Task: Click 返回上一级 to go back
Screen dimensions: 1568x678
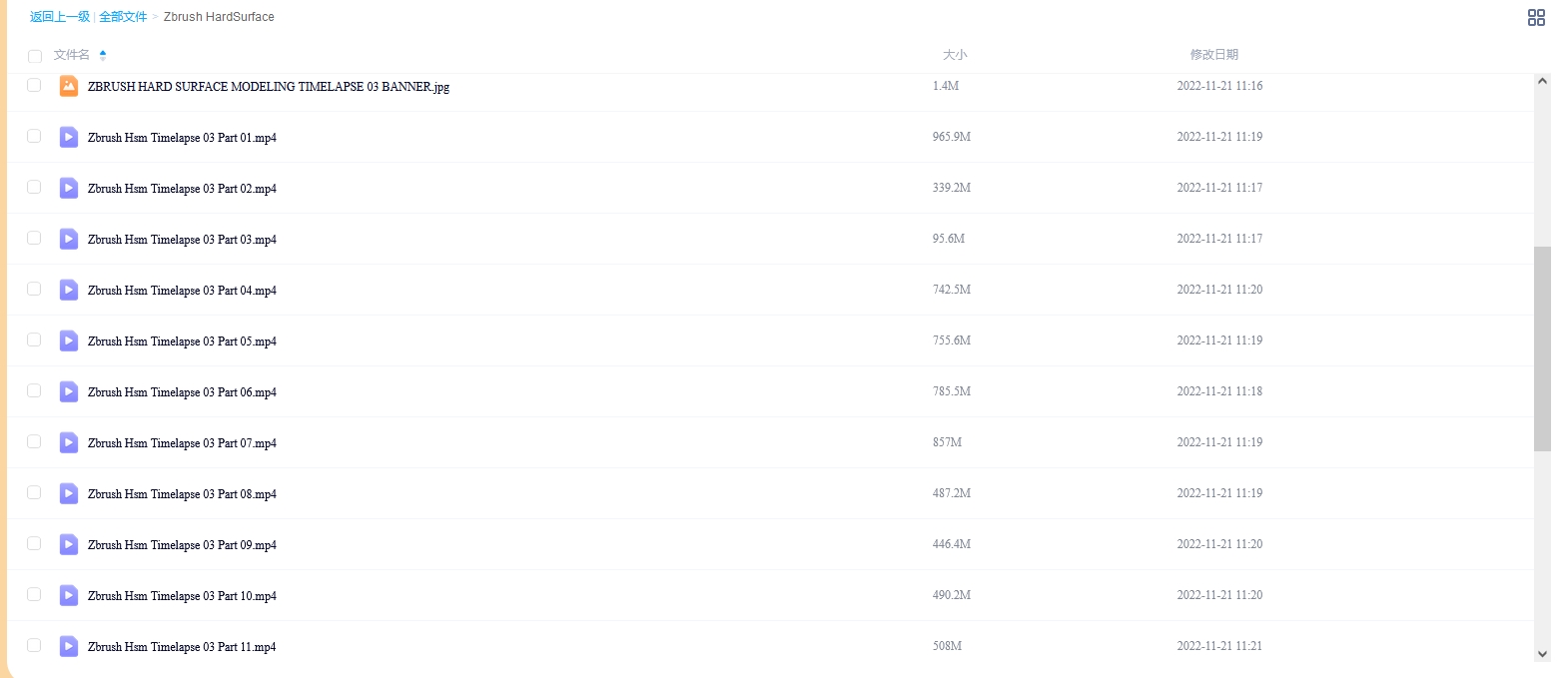Action: pos(60,17)
